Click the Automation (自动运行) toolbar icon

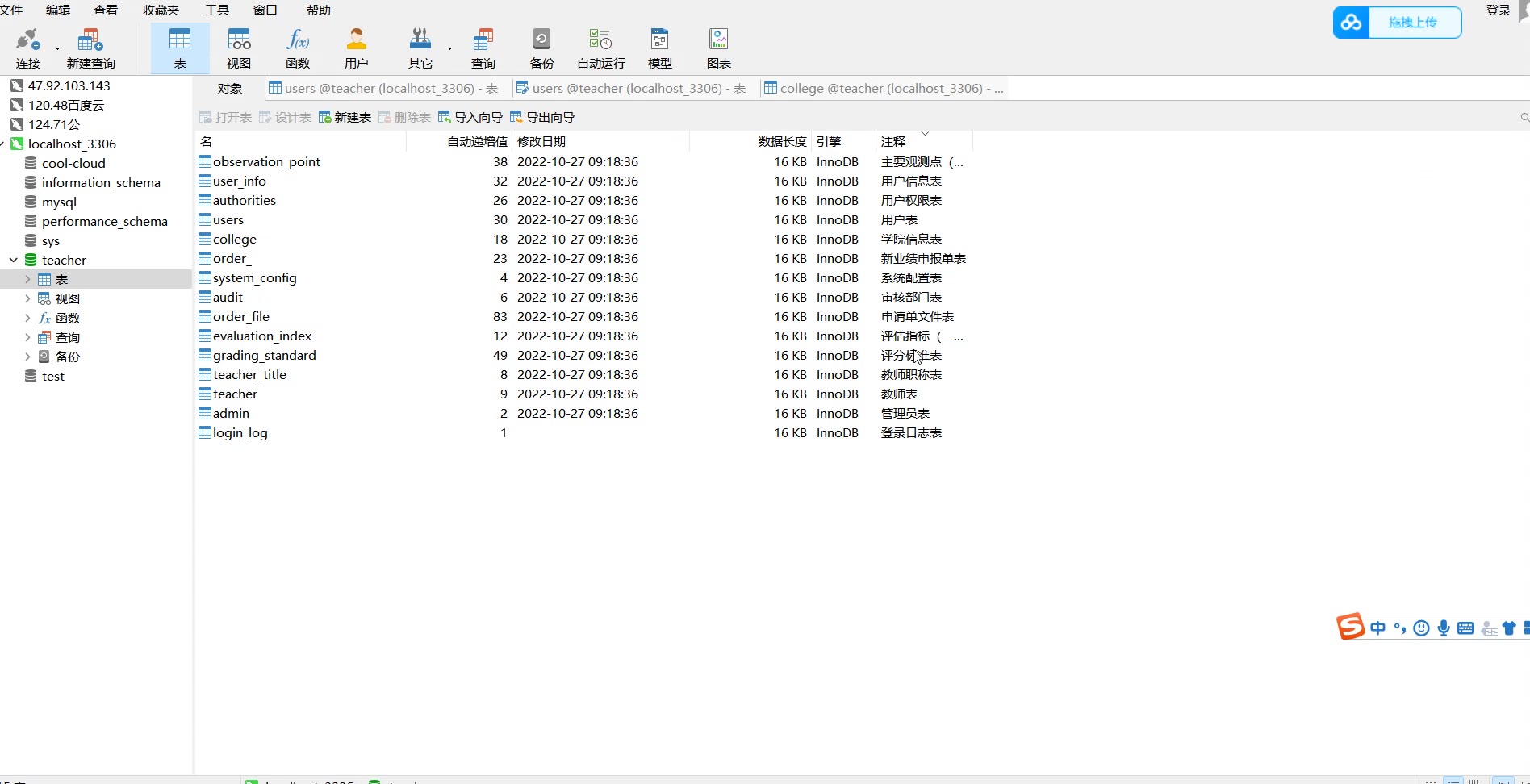pyautogui.click(x=600, y=48)
